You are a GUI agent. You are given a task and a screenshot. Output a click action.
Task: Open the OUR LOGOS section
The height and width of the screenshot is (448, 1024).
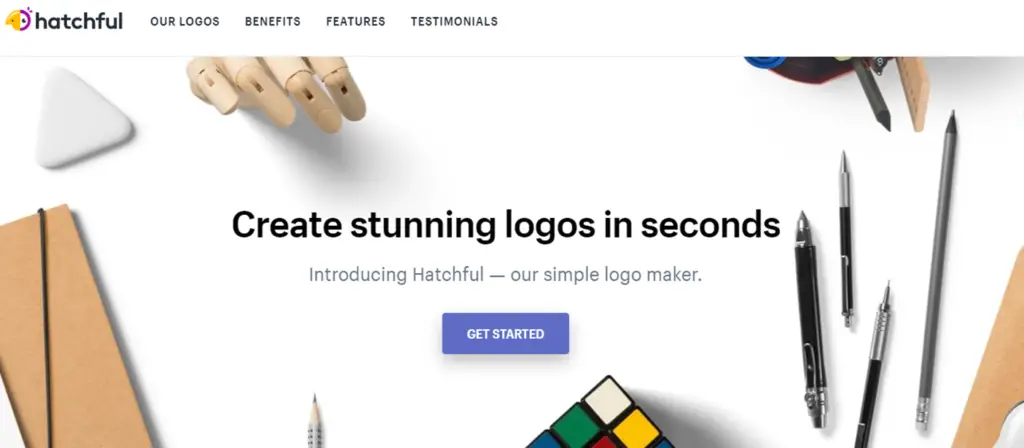185,22
